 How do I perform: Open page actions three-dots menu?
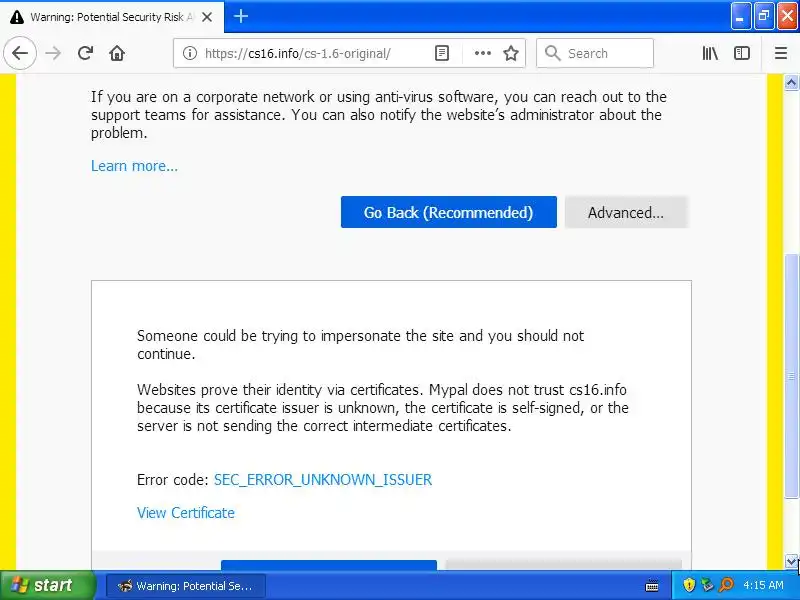[x=483, y=53]
